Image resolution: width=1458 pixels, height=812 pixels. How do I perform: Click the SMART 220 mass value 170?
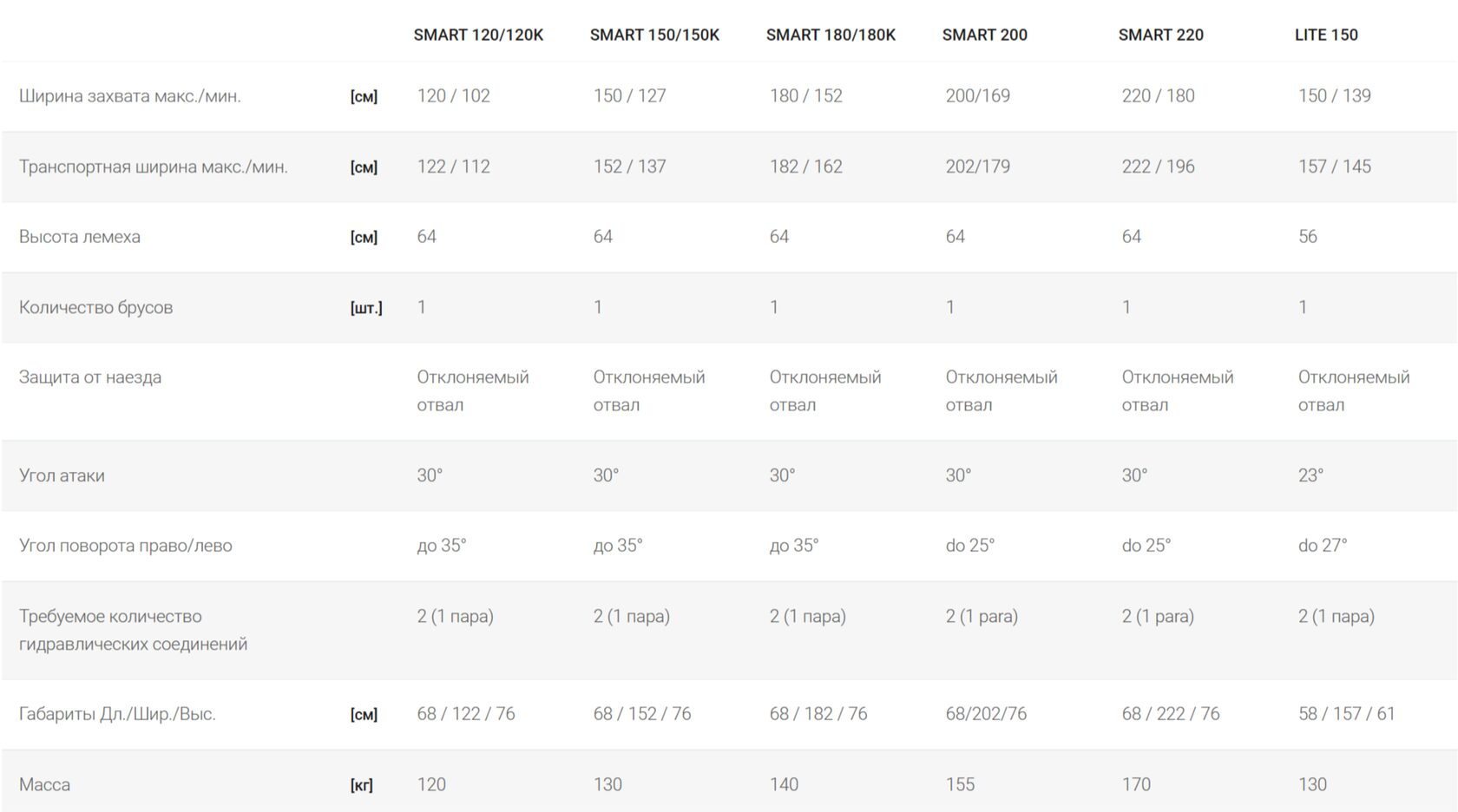pos(1136,784)
